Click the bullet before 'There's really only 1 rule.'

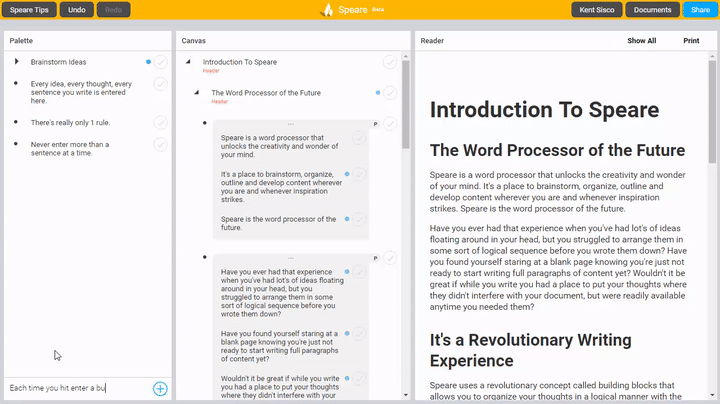(16, 122)
